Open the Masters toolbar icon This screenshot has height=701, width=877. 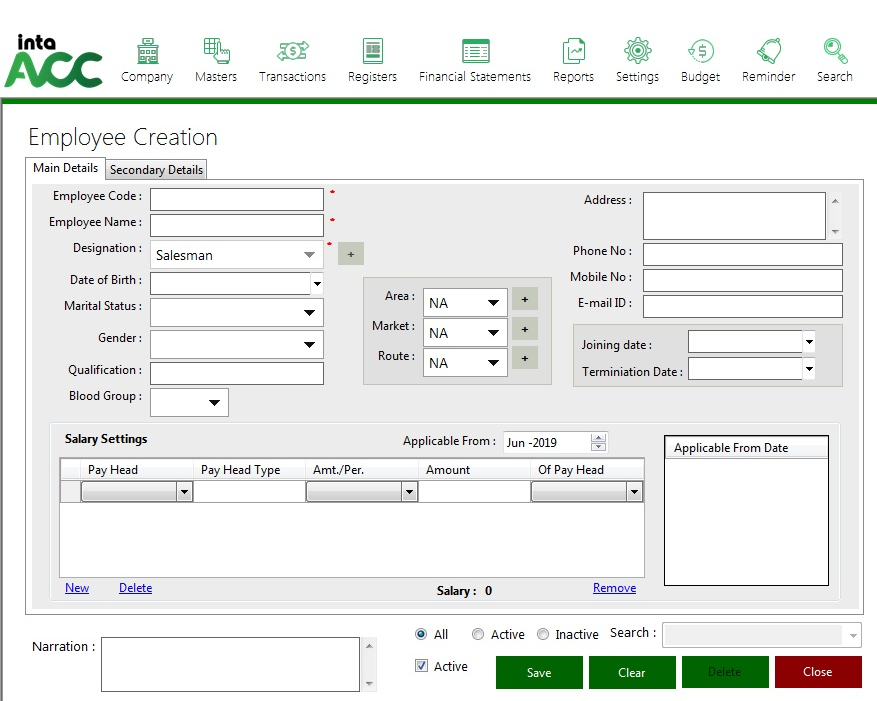216,60
